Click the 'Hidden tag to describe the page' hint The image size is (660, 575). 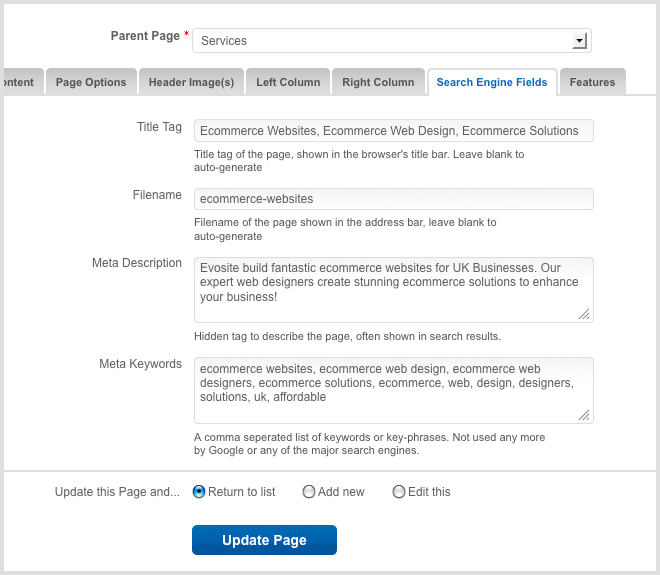[347, 336]
